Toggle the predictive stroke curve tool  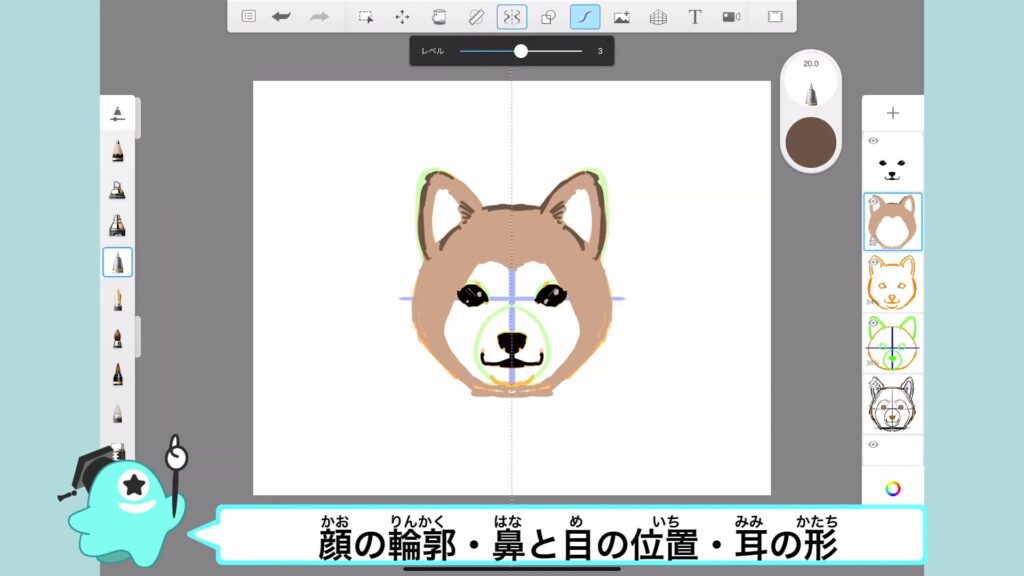[585, 16]
